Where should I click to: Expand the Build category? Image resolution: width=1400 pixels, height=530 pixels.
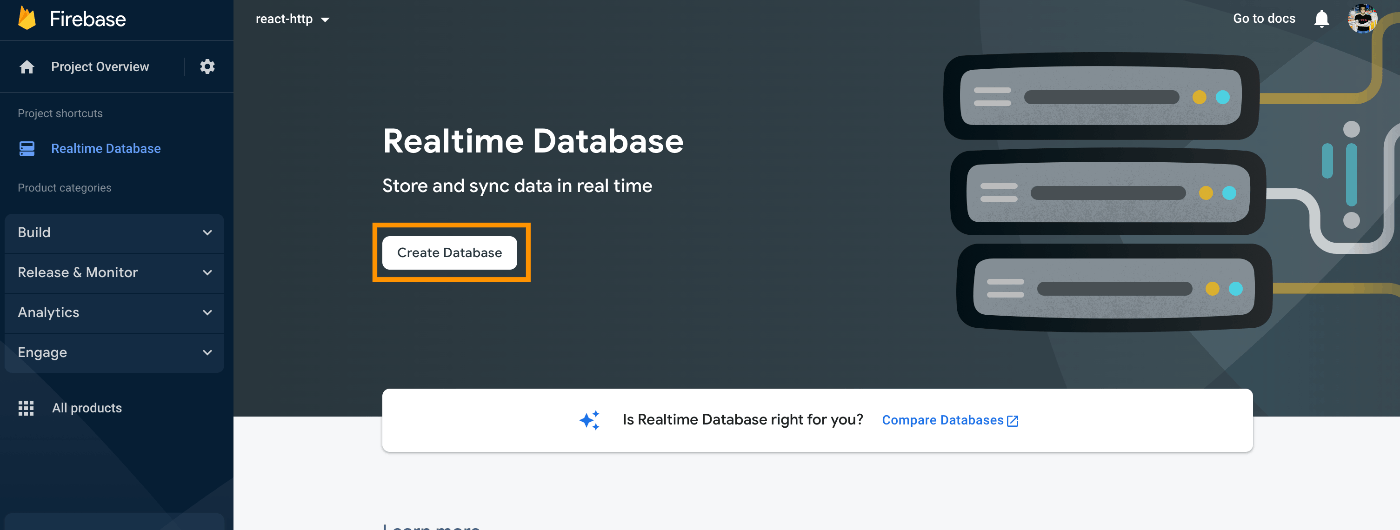pos(114,233)
